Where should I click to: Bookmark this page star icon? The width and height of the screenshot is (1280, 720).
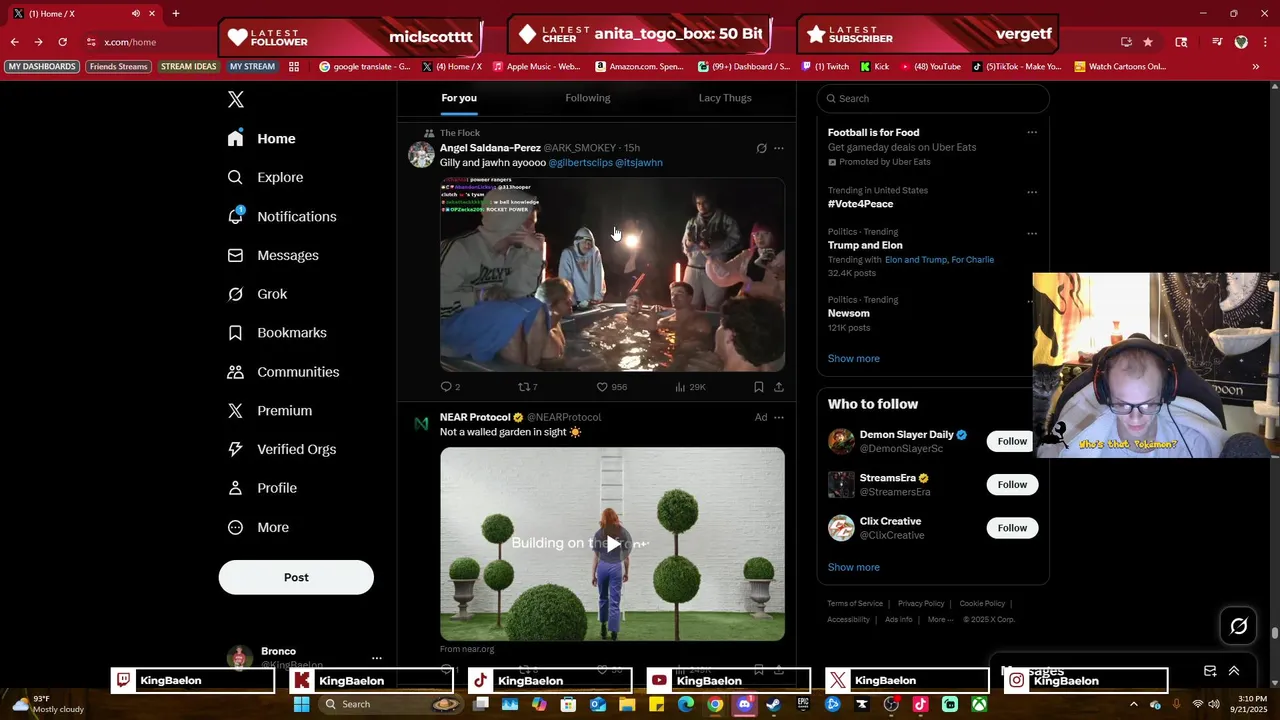coord(1148,42)
